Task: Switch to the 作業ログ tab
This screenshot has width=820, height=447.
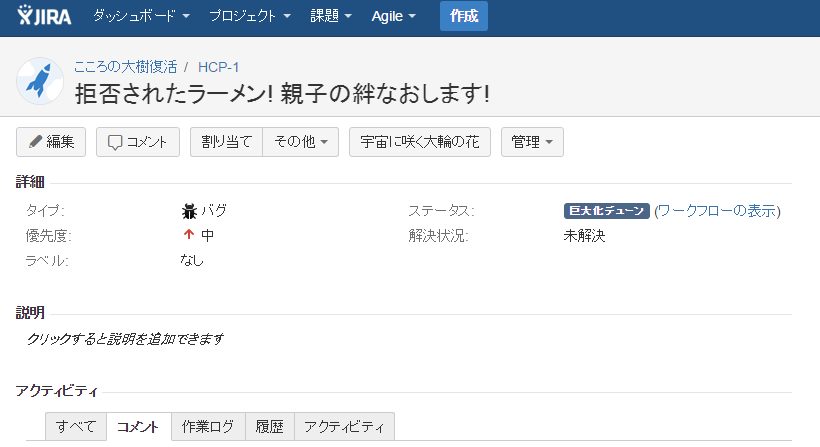Action: point(208,427)
